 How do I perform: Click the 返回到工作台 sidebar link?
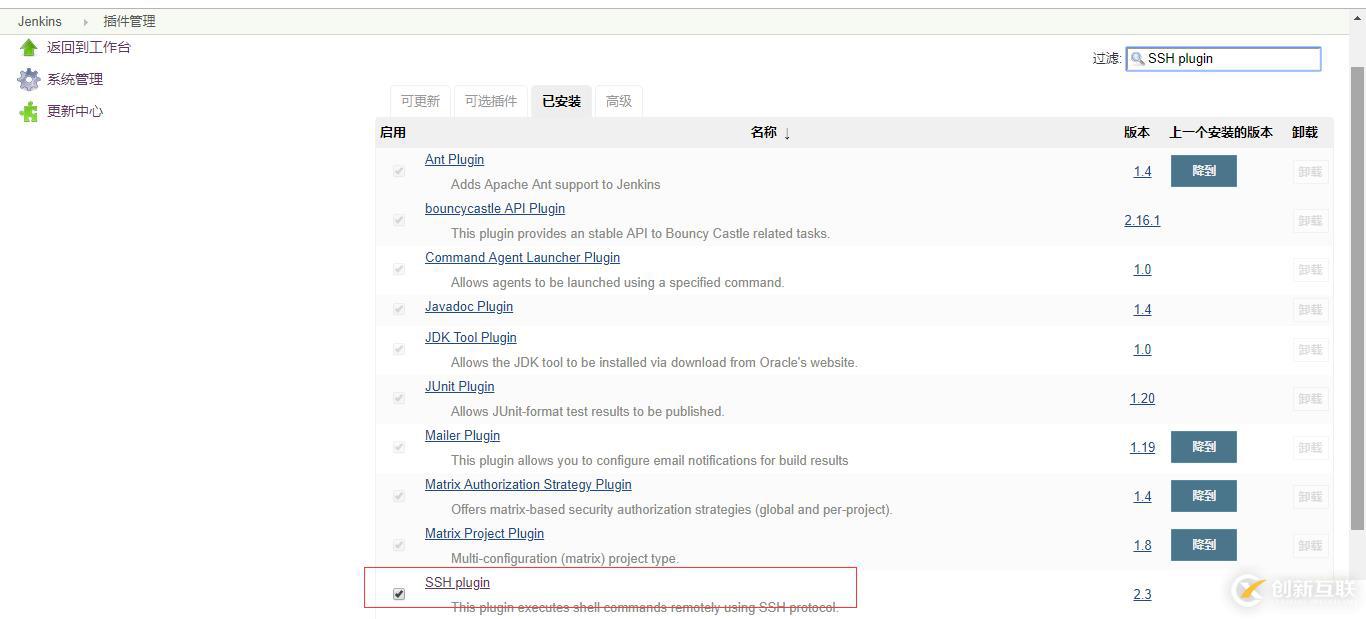(x=89, y=47)
